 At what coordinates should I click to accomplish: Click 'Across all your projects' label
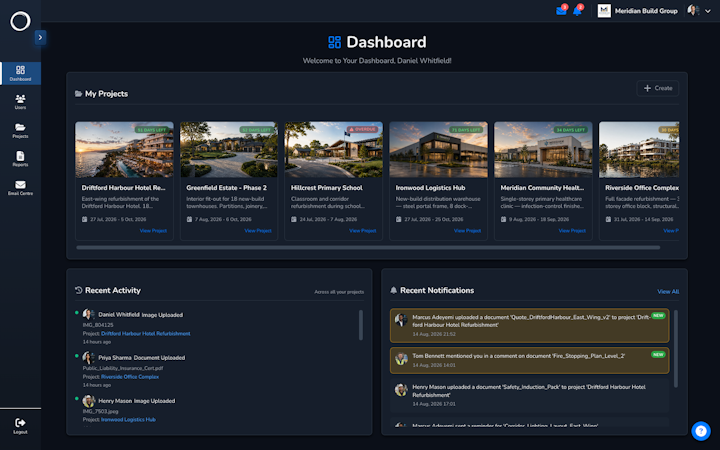click(x=339, y=292)
